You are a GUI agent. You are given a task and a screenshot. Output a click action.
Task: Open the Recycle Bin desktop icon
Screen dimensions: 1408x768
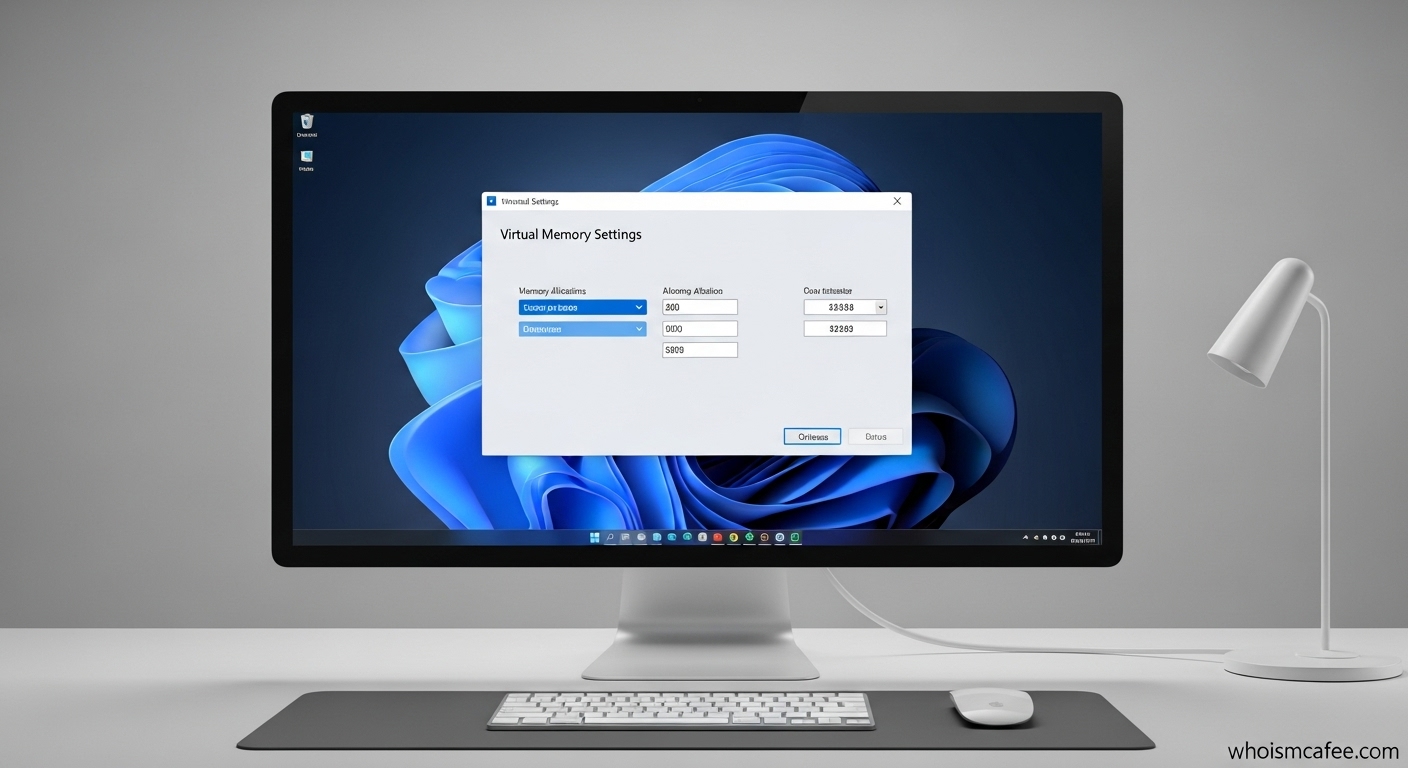point(307,122)
